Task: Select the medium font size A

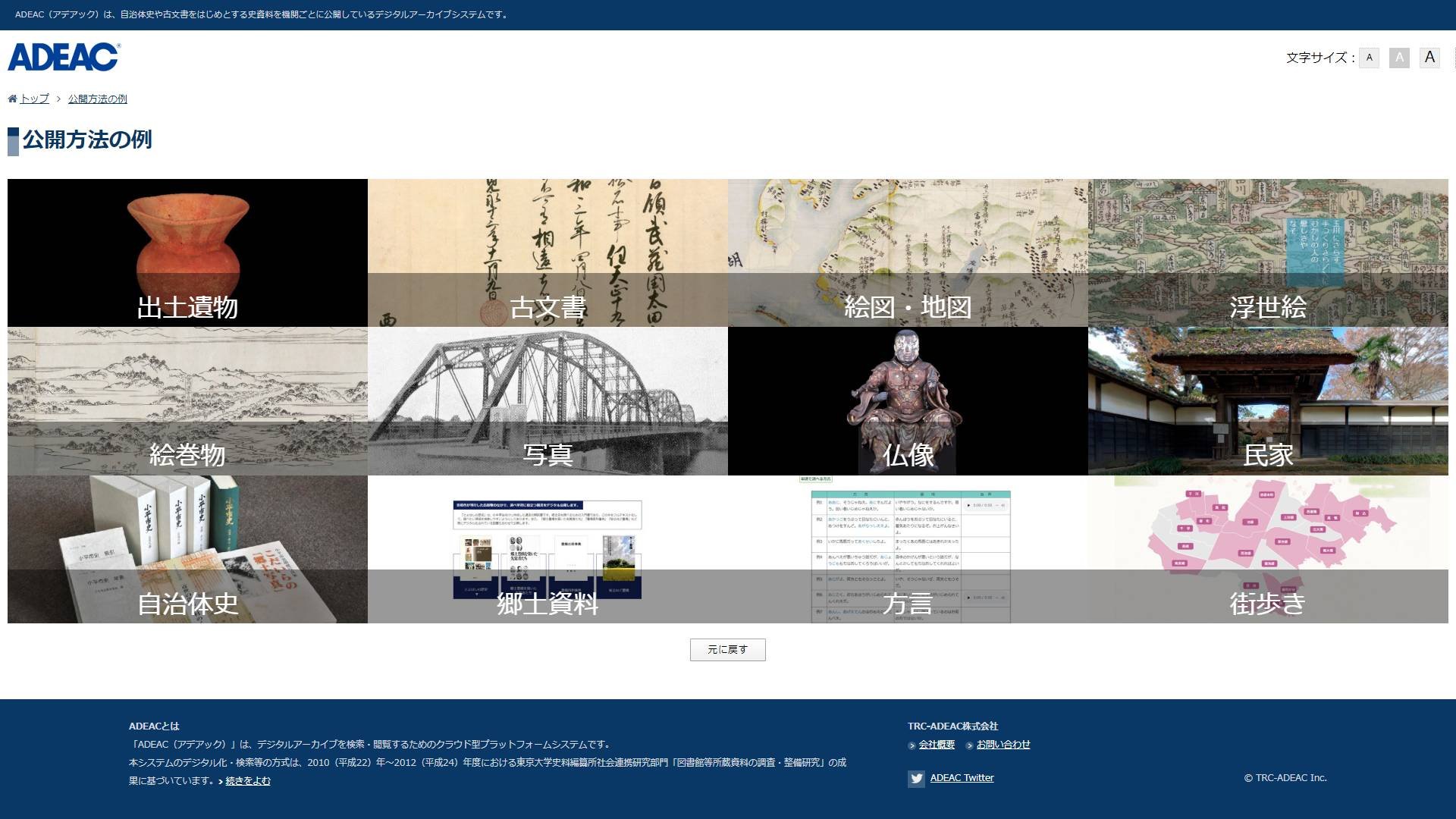Action: coord(1399,58)
